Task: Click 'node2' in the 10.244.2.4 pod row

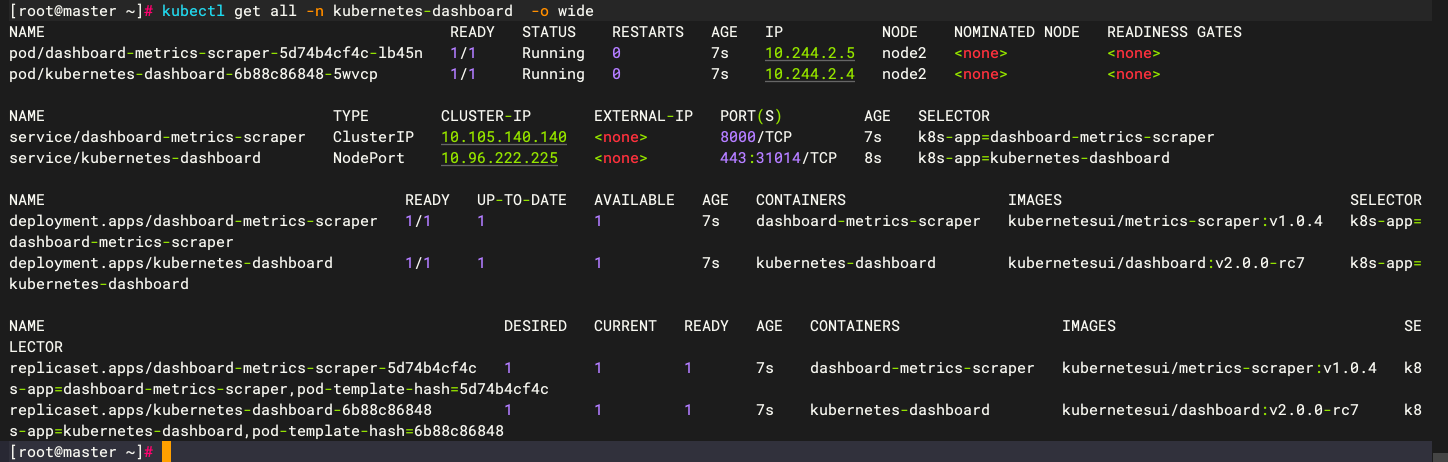Action: pyautogui.click(x=904, y=74)
